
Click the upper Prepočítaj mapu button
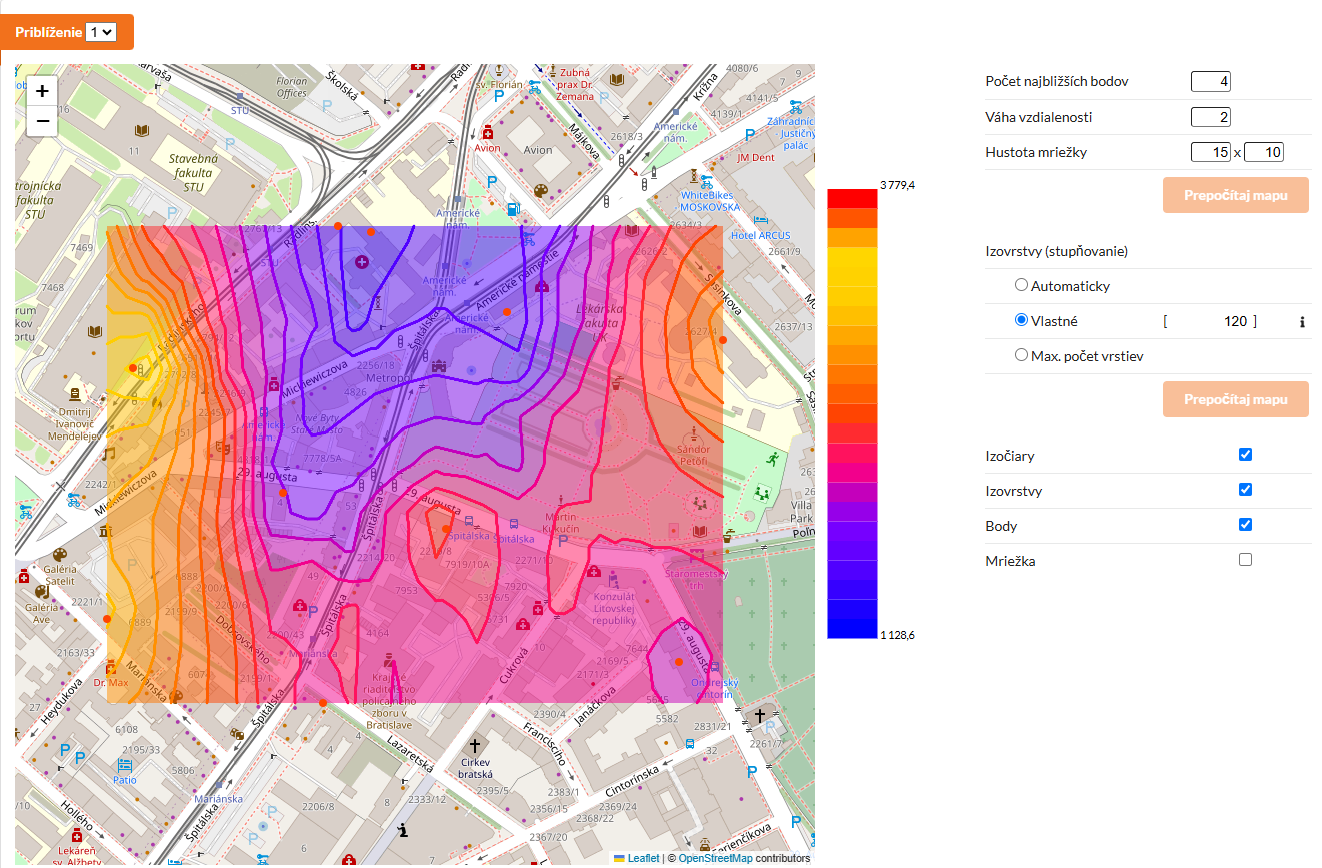click(1235, 195)
